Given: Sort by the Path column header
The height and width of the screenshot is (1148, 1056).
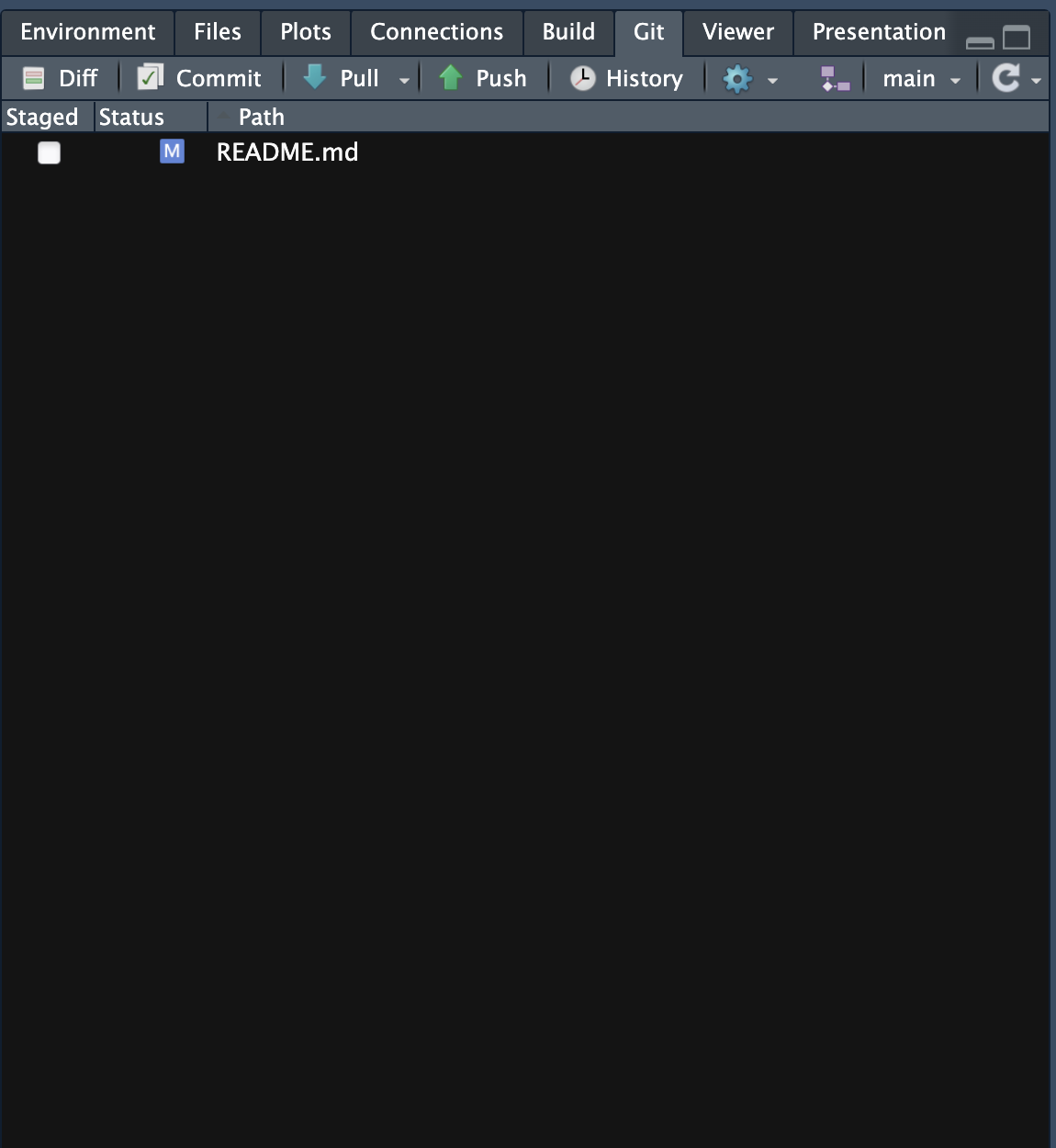Looking at the screenshot, I should click(262, 118).
